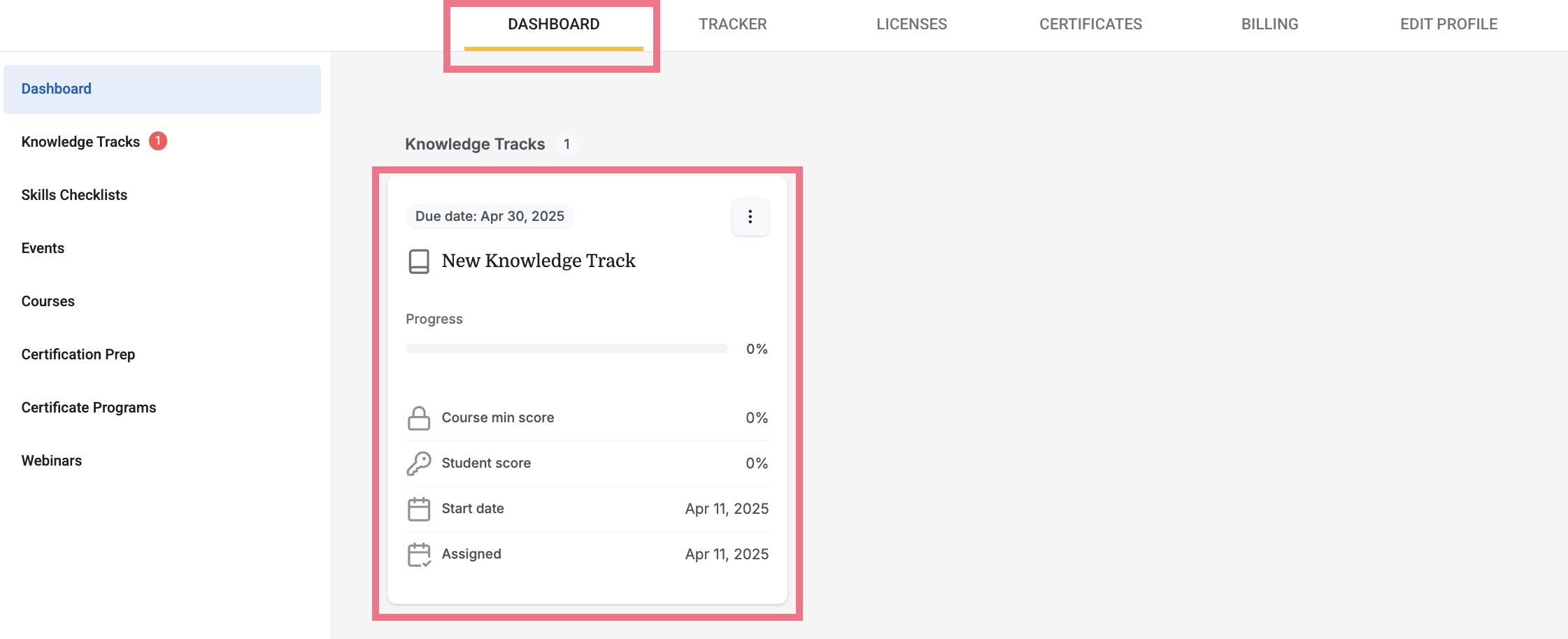The height and width of the screenshot is (639, 1568).
Task: Click the calendar icon beside Start date
Action: point(419,509)
